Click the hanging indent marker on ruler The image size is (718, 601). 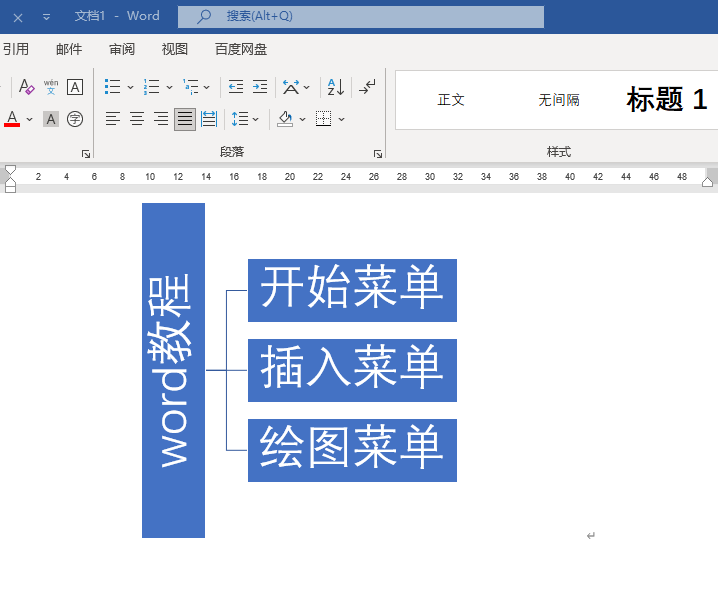(10, 182)
